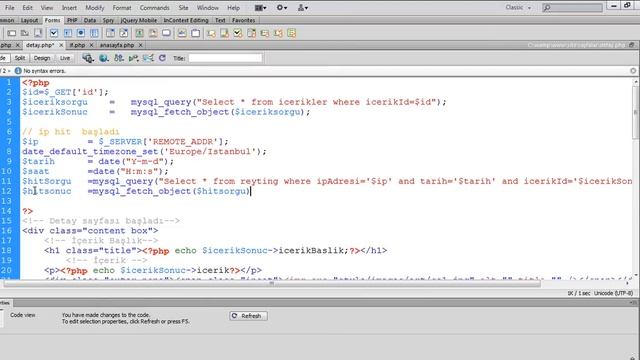Click the help search field
The height and width of the screenshot is (360, 640).
pos(572,8)
